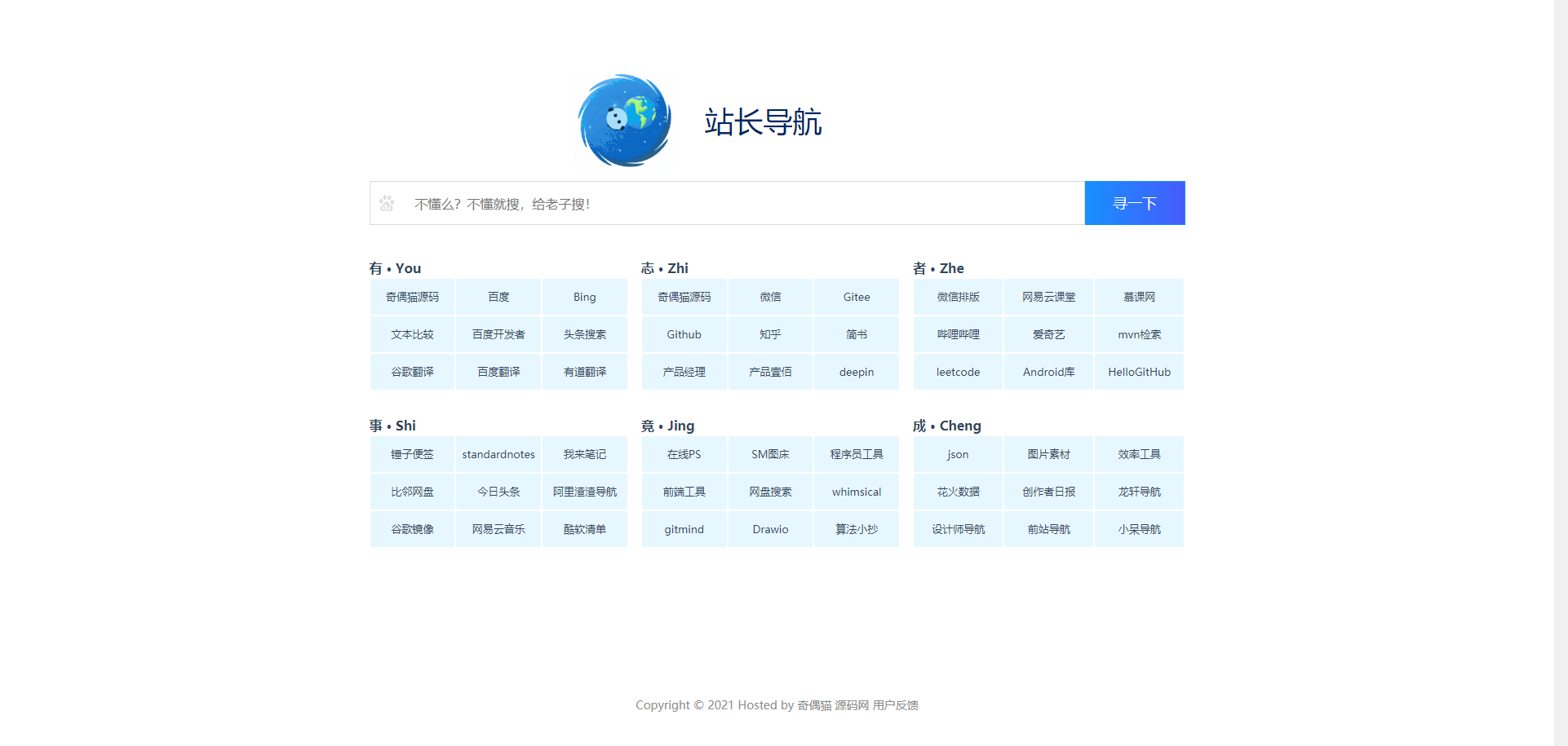The height and width of the screenshot is (746, 1568).
Task: Open the deepin link
Action: [857, 372]
